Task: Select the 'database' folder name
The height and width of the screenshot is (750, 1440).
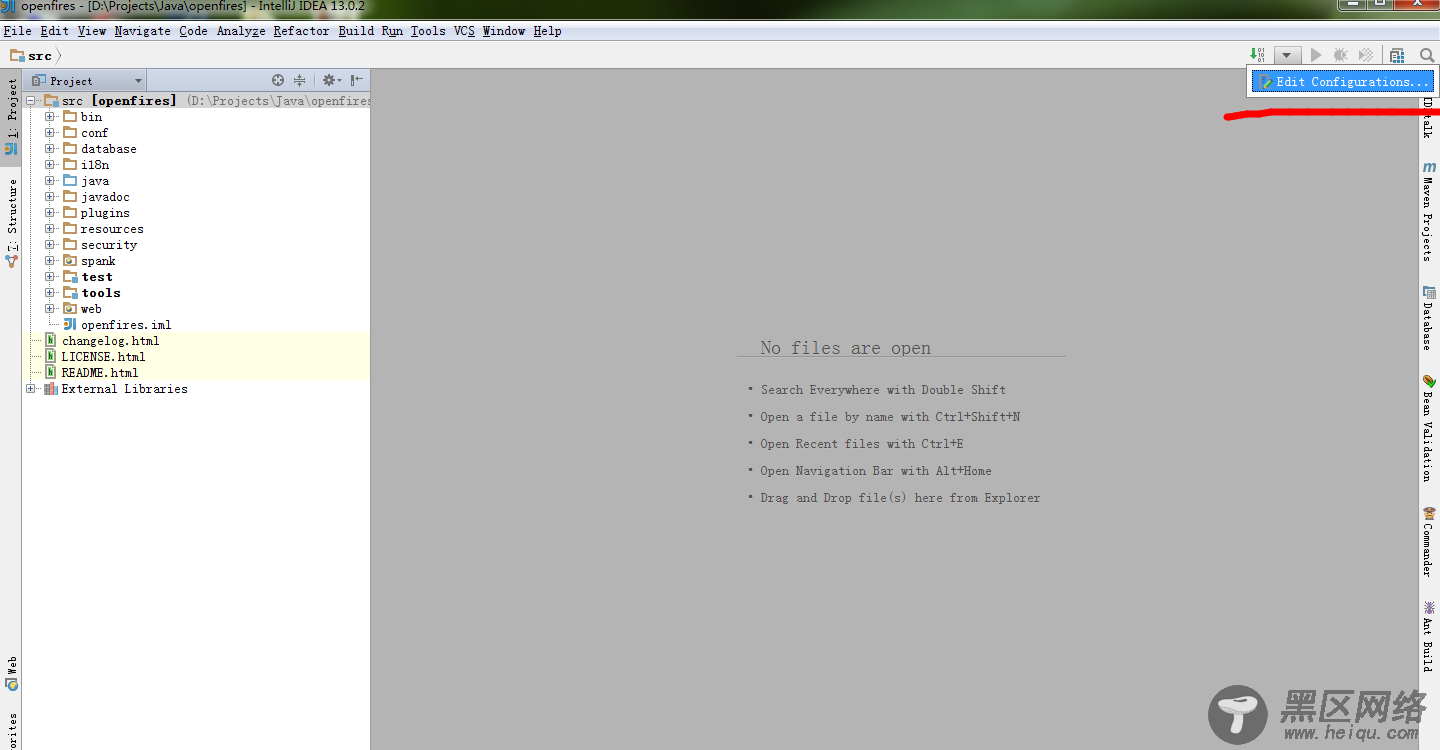Action: pyautogui.click(x=109, y=149)
